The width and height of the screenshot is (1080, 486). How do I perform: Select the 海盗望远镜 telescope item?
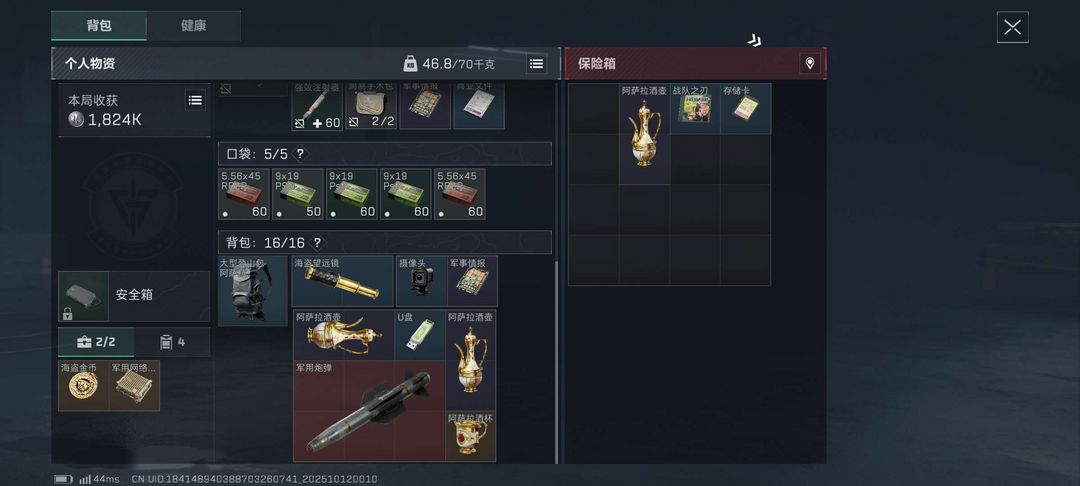pyautogui.click(x=342, y=281)
